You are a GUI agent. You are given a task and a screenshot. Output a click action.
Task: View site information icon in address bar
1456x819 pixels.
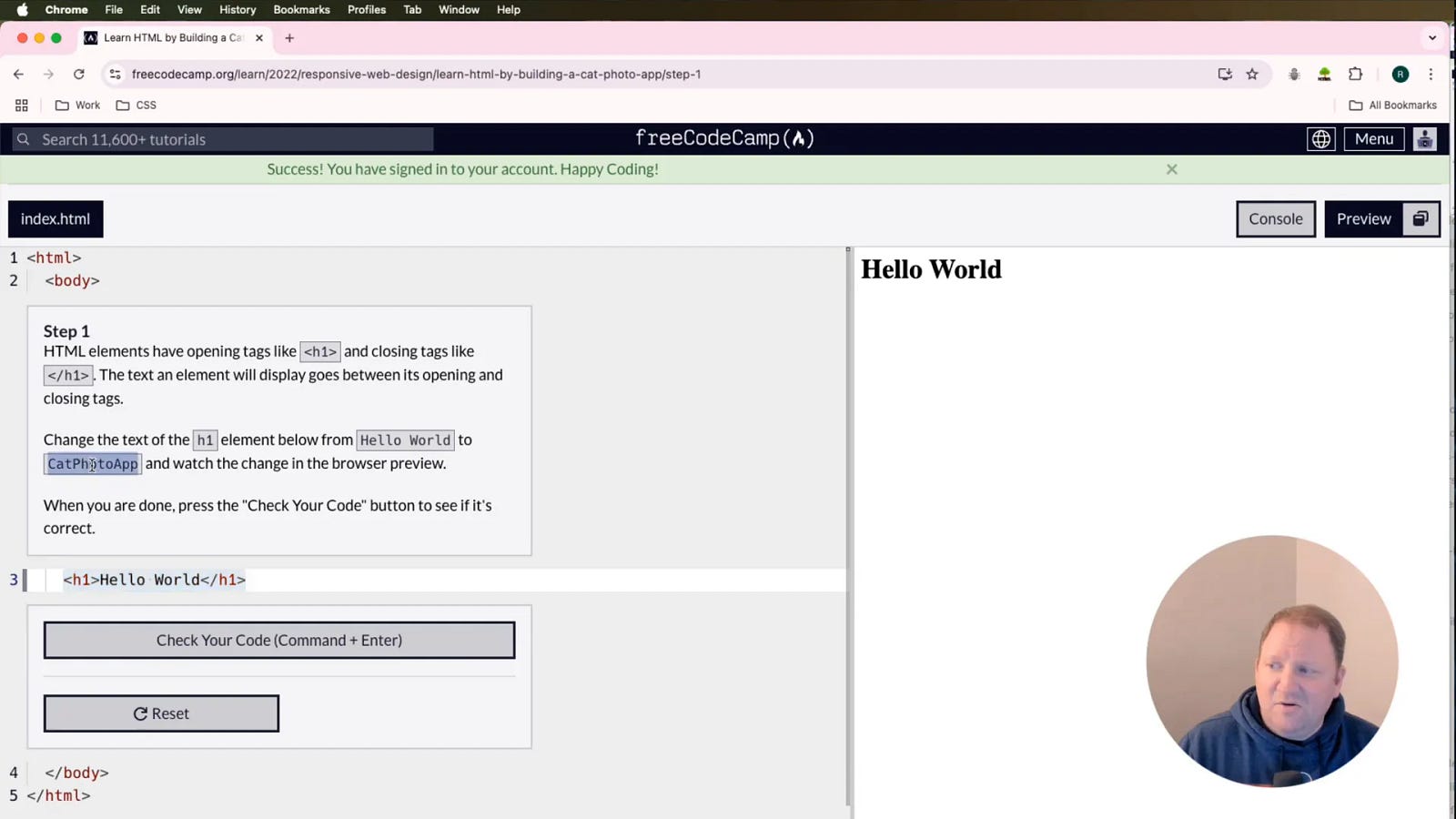point(115,75)
